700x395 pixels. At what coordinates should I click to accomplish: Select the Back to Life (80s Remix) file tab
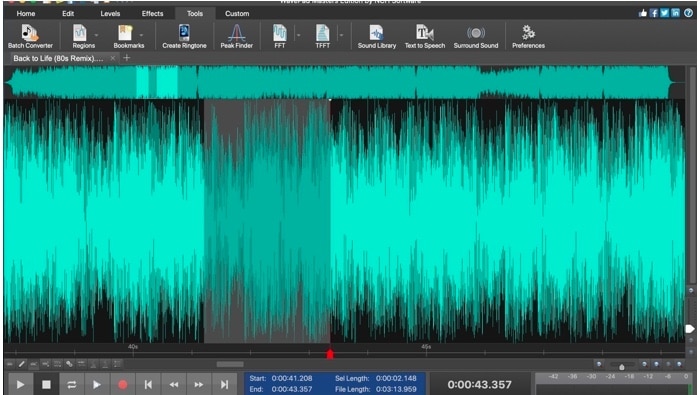[x=58, y=58]
